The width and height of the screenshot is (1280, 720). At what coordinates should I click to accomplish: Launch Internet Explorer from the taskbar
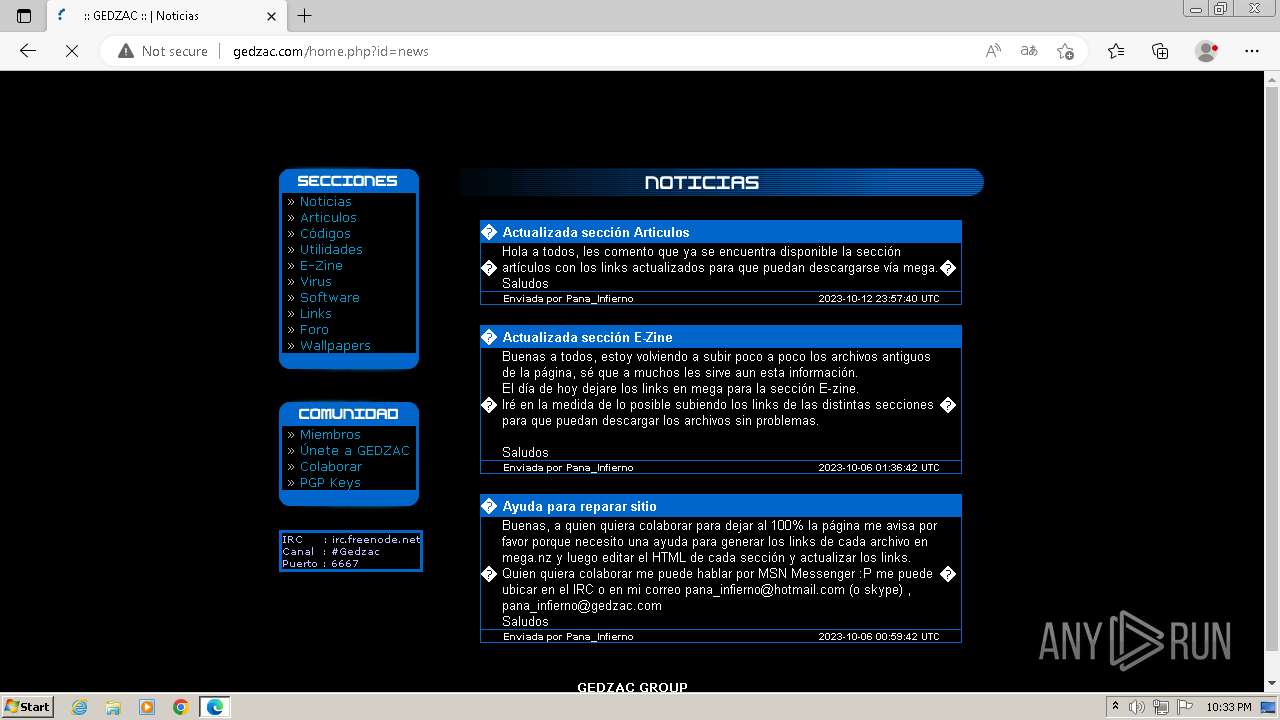point(80,707)
